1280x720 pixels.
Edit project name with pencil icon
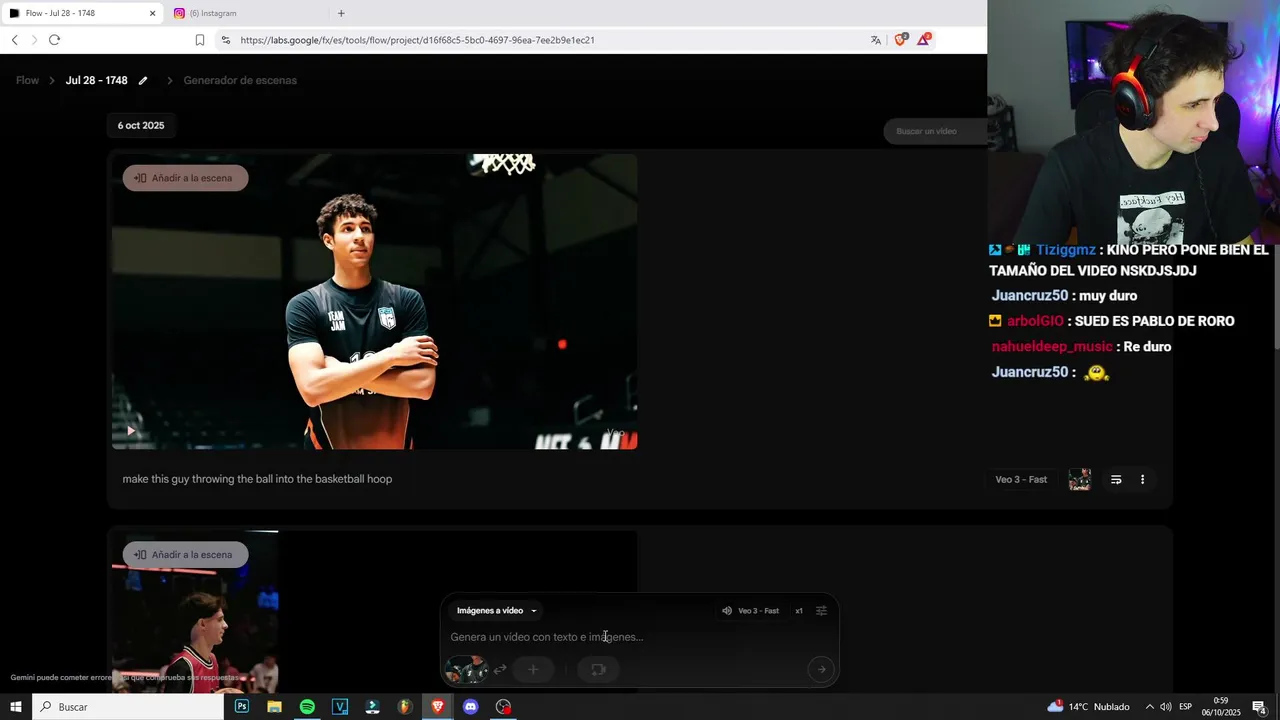pos(143,80)
